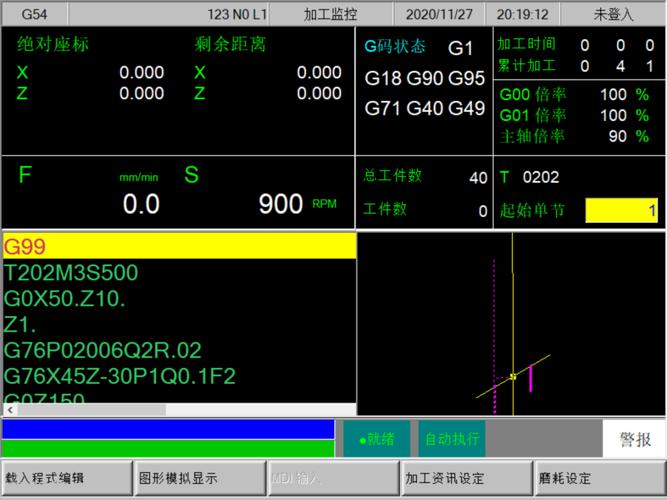Click the 就绪 ready status indicator

coord(377,439)
